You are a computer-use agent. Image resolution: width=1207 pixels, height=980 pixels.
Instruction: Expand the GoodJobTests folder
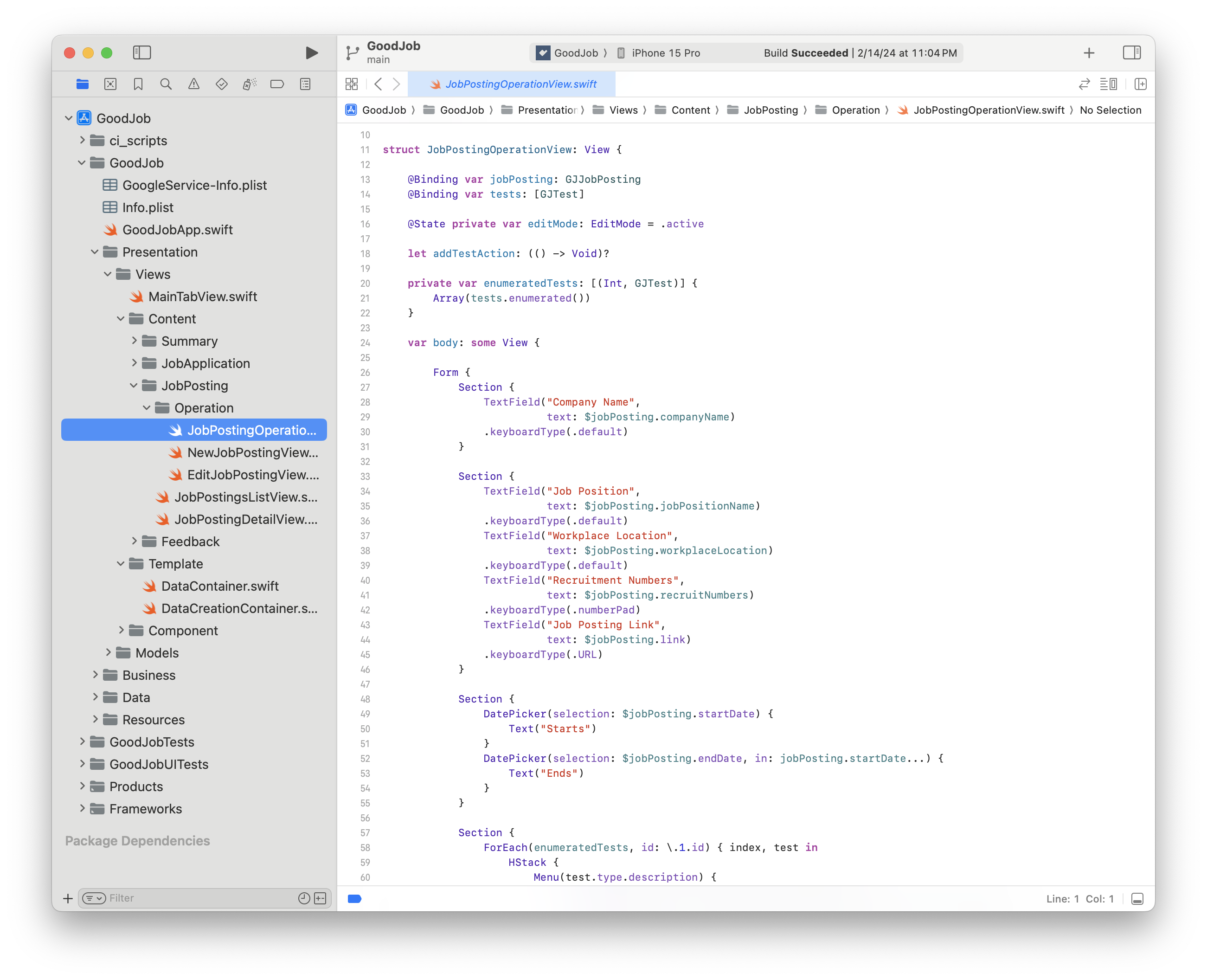[x=83, y=741]
